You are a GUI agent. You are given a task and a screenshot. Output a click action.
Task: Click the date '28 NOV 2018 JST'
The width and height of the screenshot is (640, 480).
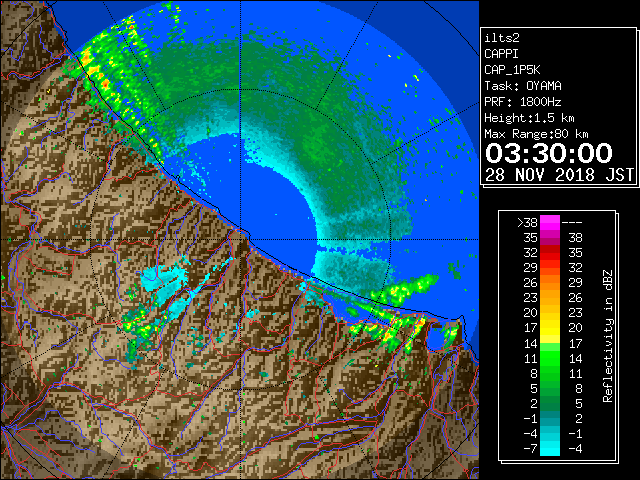(x=559, y=175)
